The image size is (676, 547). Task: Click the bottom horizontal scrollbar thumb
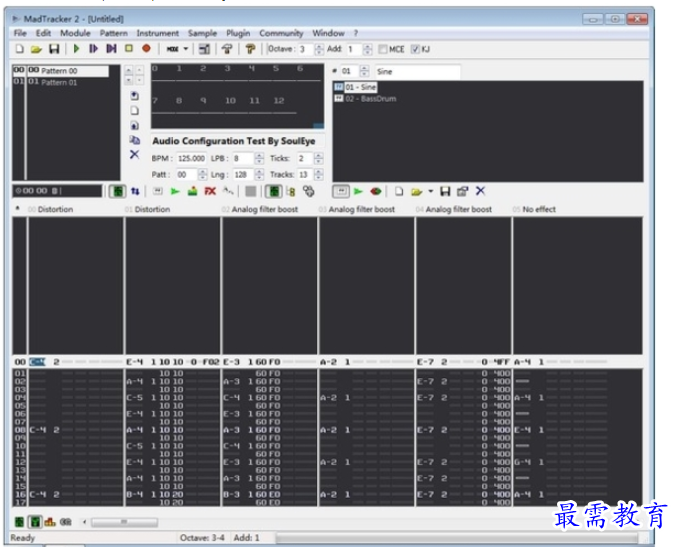coord(124,522)
